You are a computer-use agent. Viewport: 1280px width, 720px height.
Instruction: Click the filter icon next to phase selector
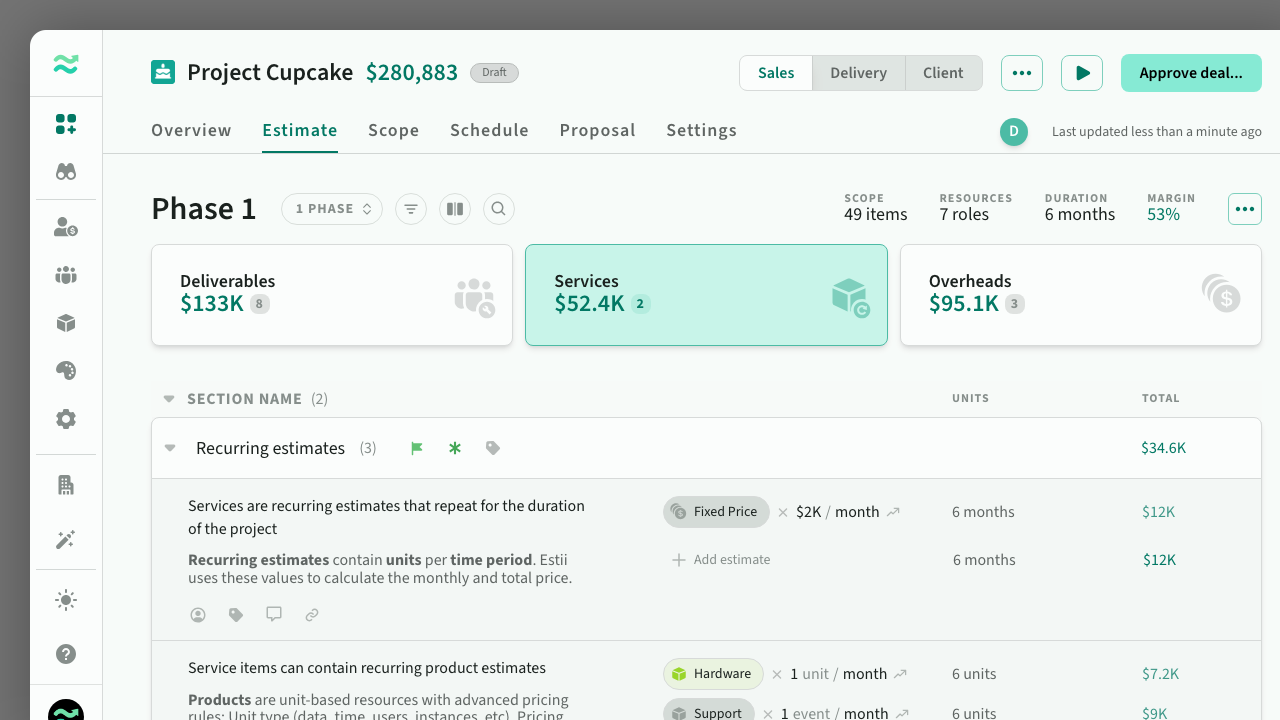(411, 209)
